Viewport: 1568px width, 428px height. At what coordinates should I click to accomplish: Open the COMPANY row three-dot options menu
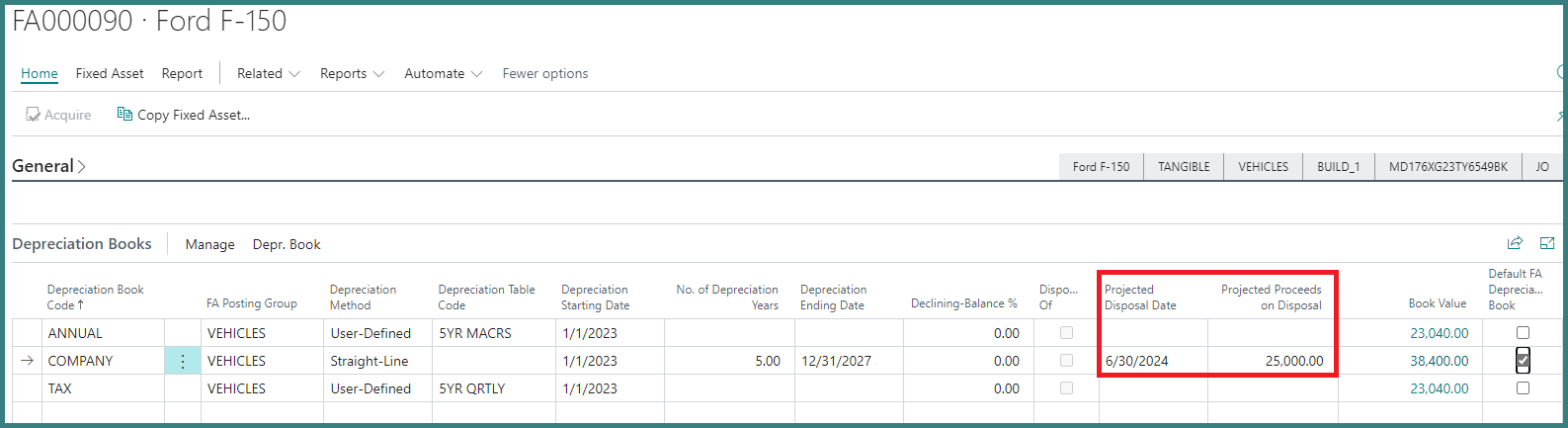[x=183, y=361]
